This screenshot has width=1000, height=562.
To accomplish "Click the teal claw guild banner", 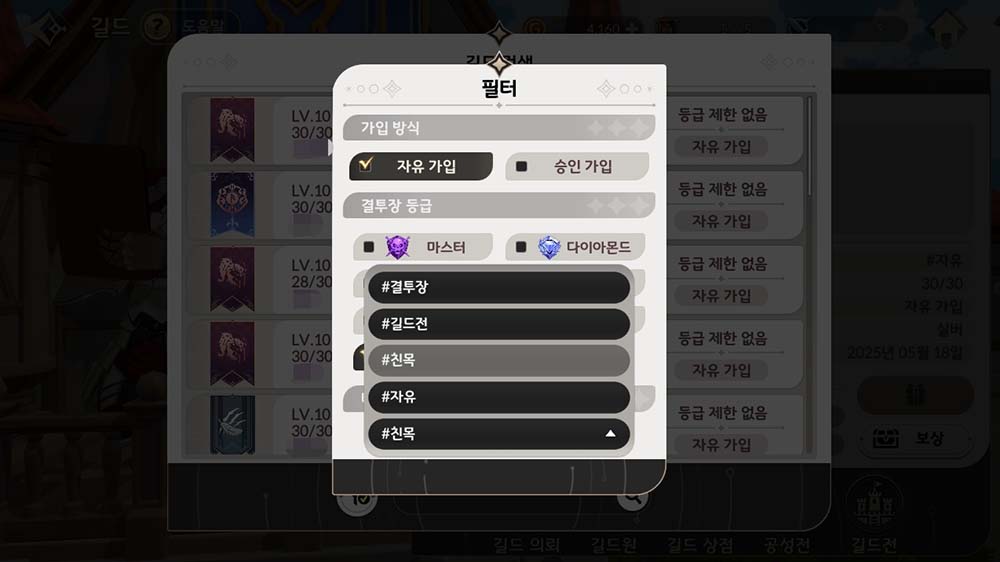I will [x=232, y=425].
